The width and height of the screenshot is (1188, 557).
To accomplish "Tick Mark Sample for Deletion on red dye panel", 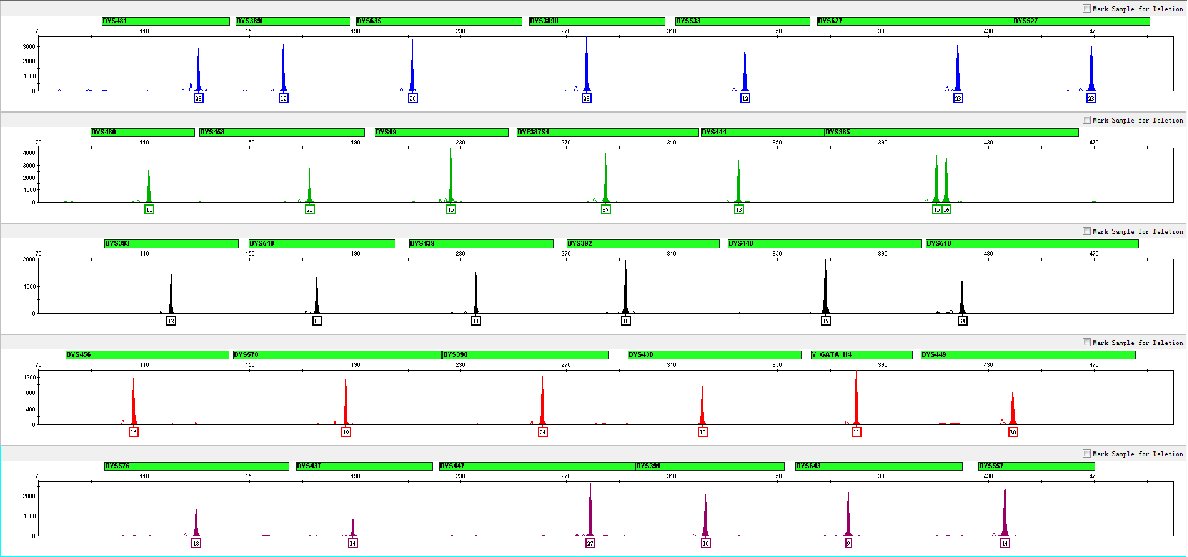I will pyautogui.click(x=1088, y=343).
